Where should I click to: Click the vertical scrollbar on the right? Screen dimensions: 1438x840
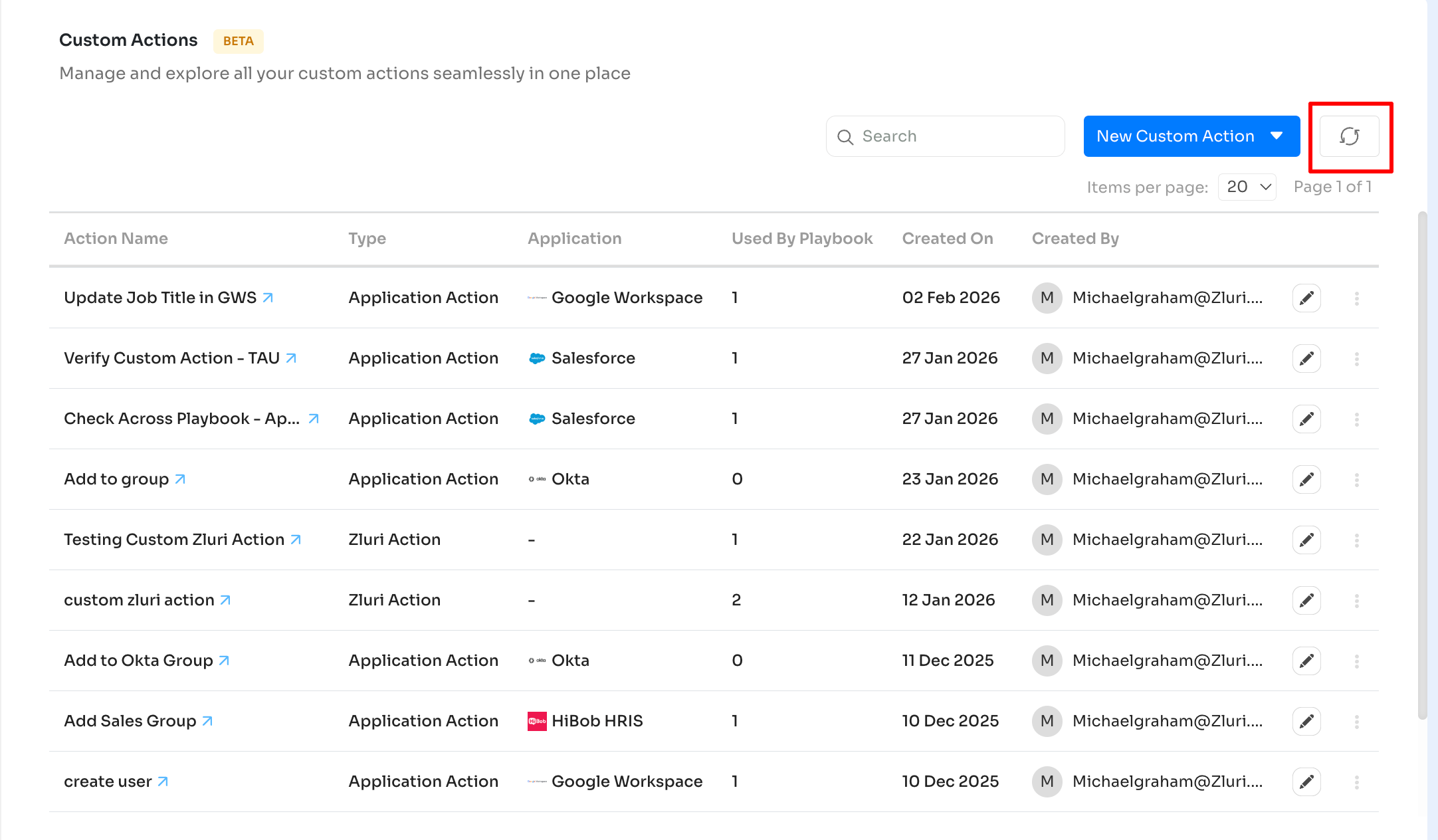click(x=1422, y=465)
